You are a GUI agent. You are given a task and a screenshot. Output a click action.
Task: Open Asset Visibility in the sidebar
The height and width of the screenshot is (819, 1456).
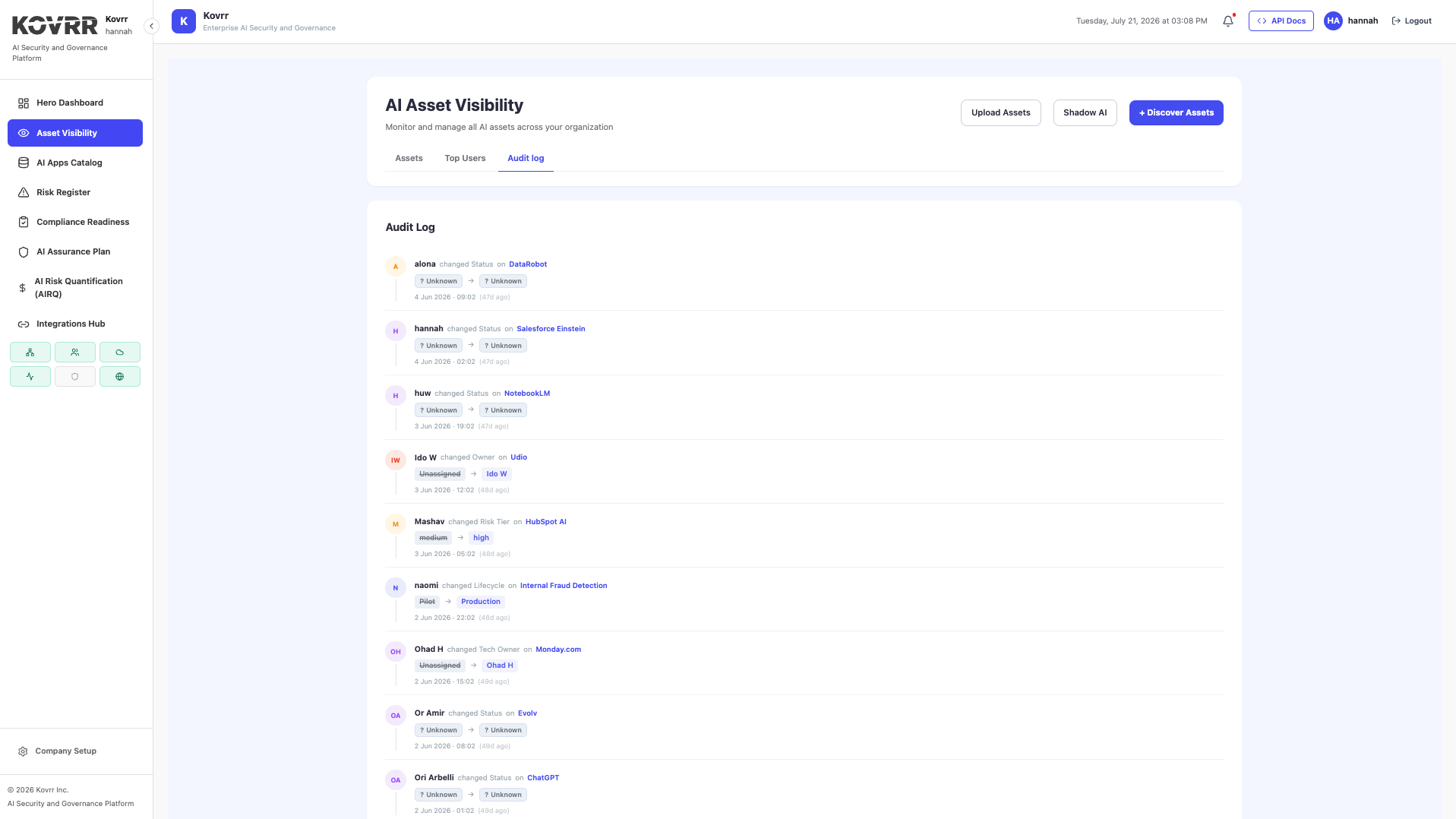(x=75, y=133)
